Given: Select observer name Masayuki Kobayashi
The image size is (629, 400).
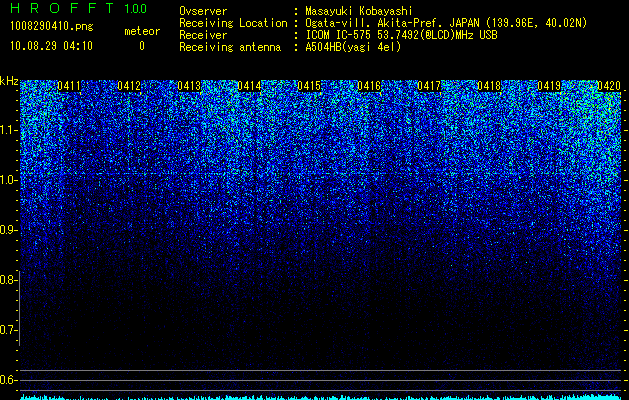Looking at the screenshot, I should coord(358,11).
